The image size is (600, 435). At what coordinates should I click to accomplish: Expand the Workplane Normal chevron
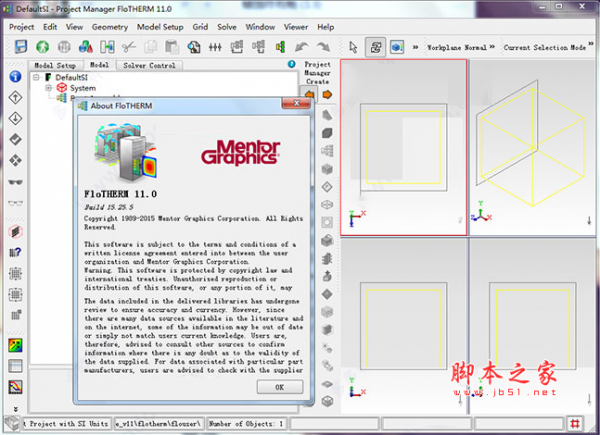(x=492, y=47)
